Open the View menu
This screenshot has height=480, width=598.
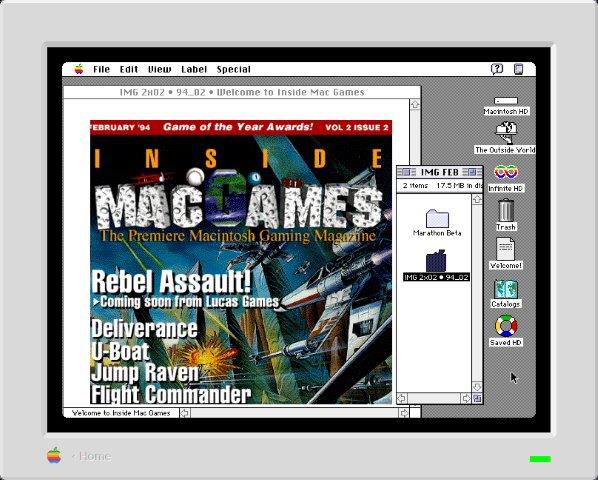159,69
